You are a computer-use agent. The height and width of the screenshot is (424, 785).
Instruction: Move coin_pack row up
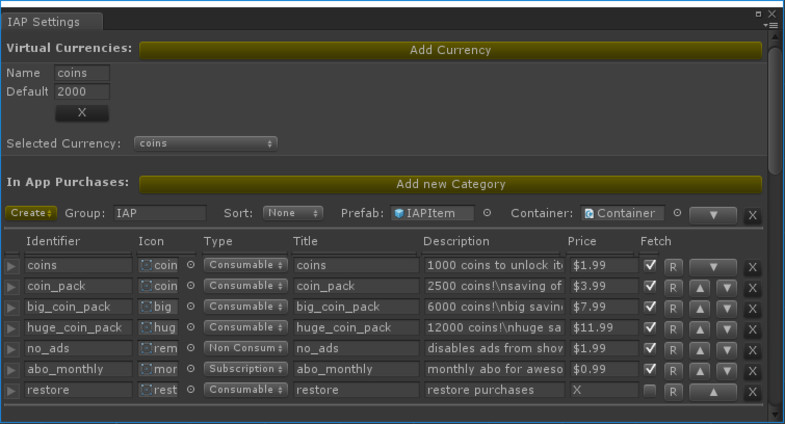(700, 288)
